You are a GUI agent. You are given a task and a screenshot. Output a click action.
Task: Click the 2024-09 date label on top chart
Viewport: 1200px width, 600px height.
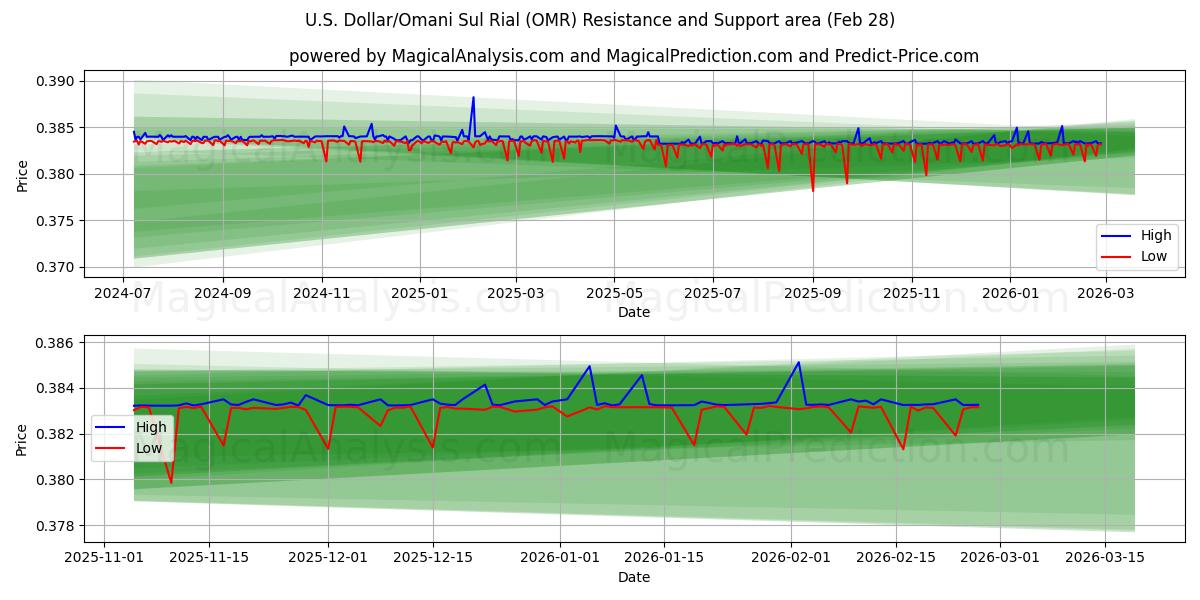(222, 293)
